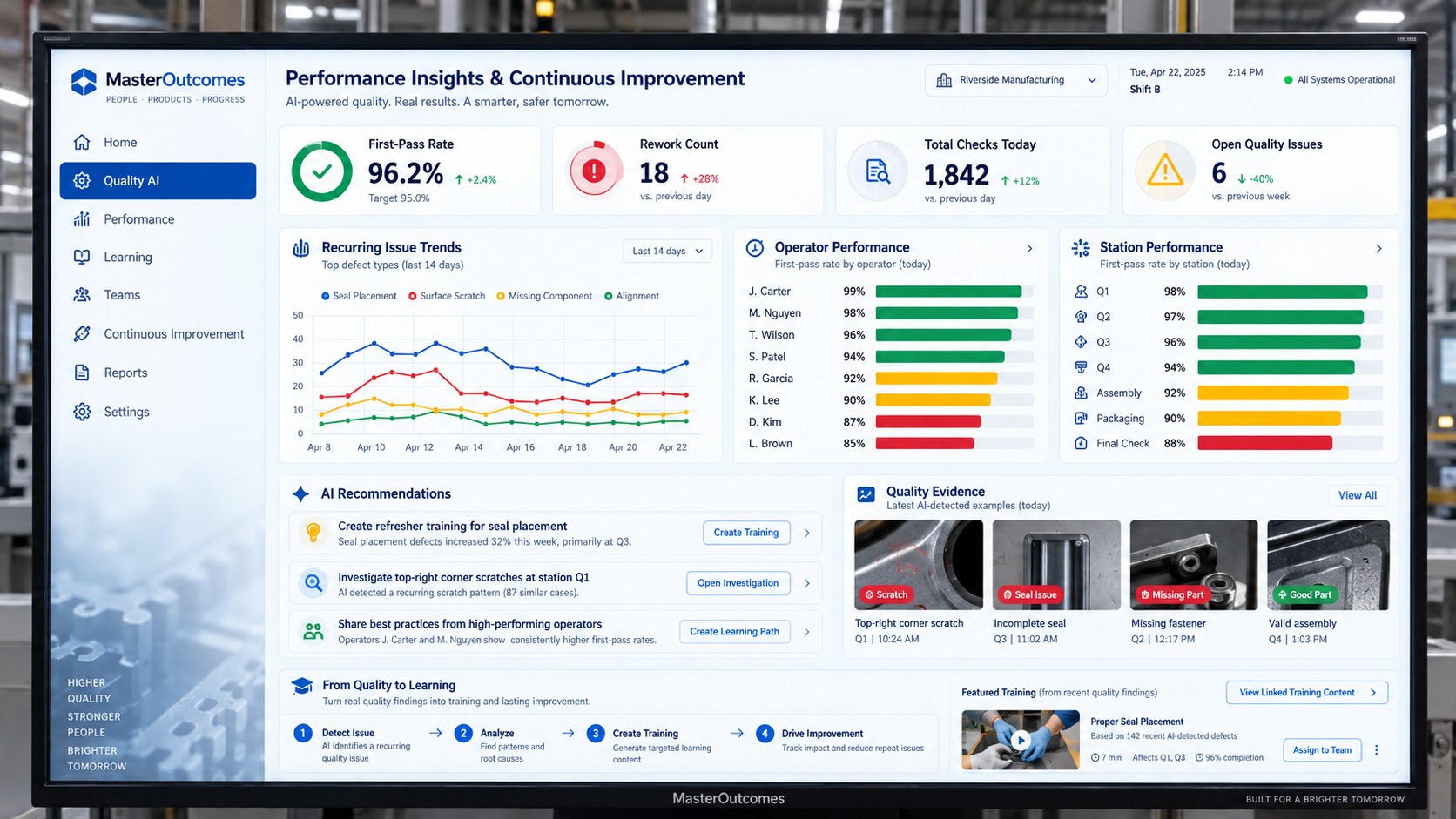Open the Last 14 days range dropdown
This screenshot has height=819, width=1456.
click(667, 252)
